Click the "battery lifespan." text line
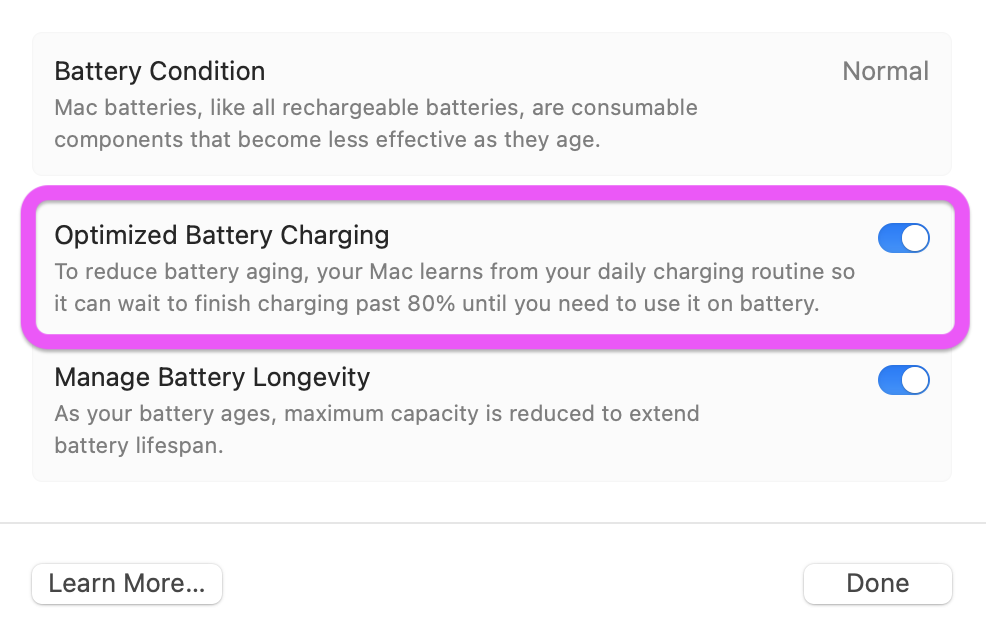This screenshot has height=636, width=986. tap(138, 446)
